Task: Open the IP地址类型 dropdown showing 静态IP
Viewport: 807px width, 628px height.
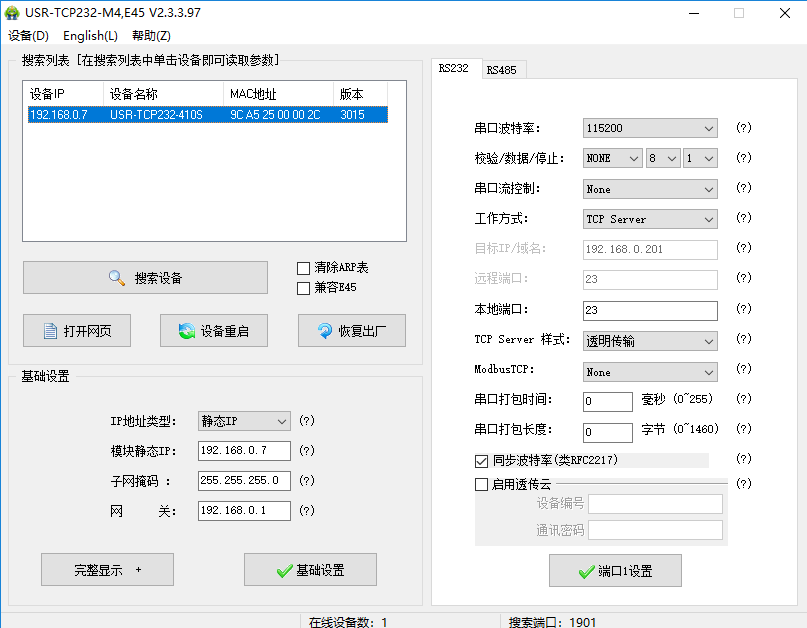Action: pos(244,421)
